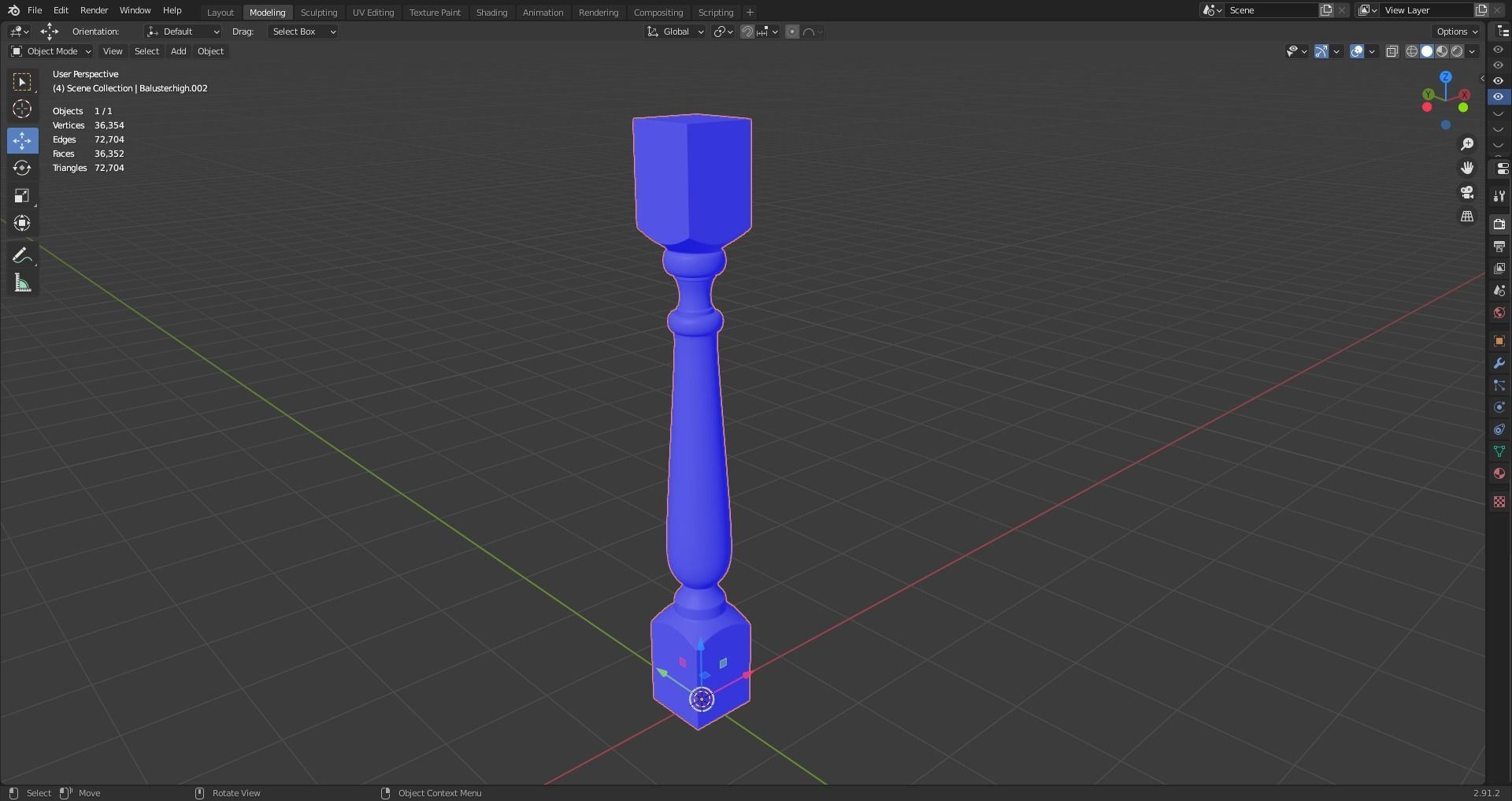Add a new workspace with plus button

pyautogui.click(x=750, y=13)
